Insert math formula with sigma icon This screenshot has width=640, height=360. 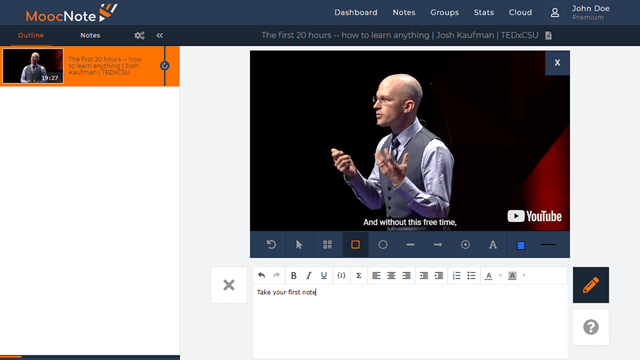pyautogui.click(x=358, y=276)
